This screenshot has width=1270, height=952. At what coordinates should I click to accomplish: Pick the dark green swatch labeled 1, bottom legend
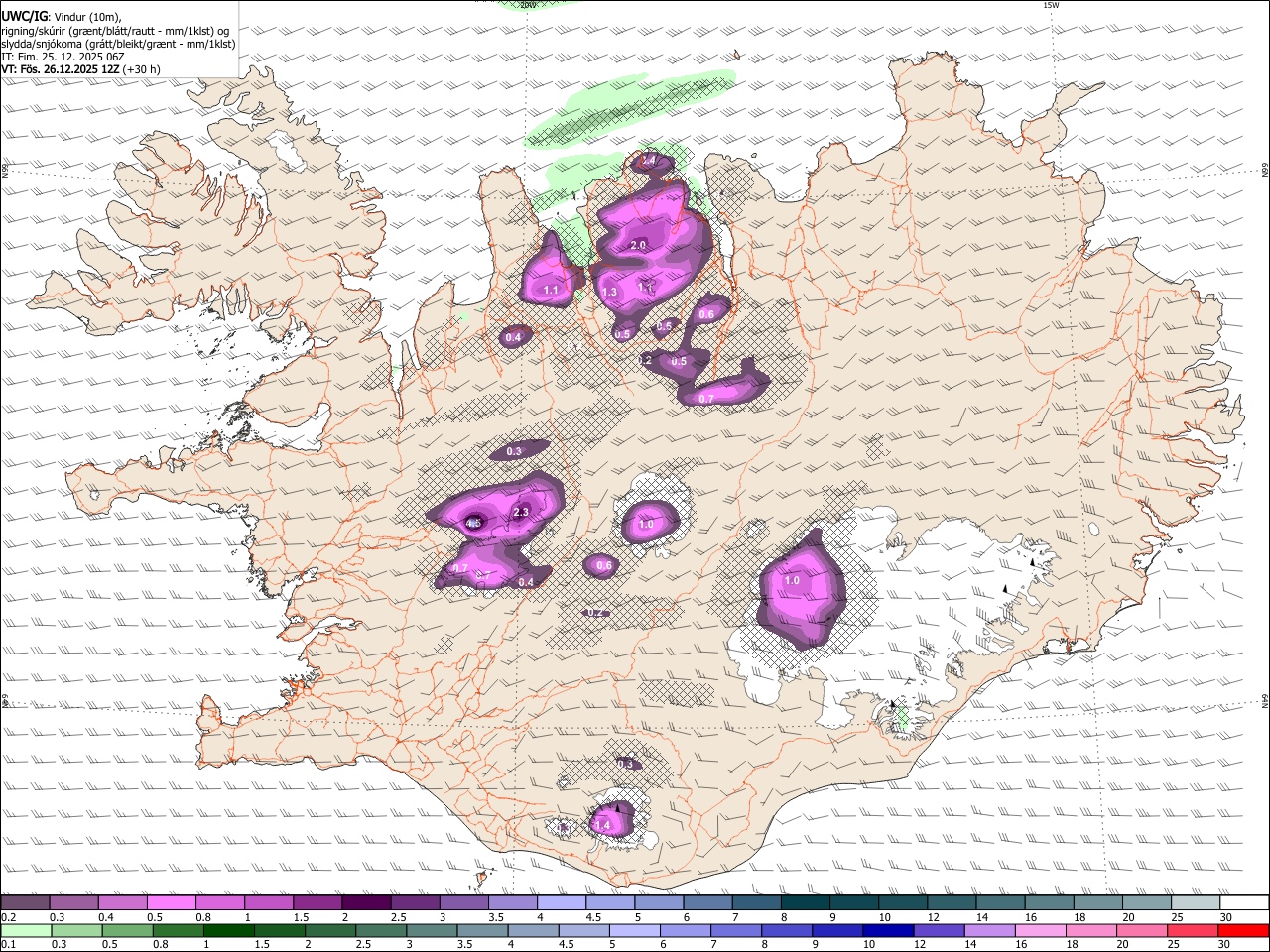228,930
